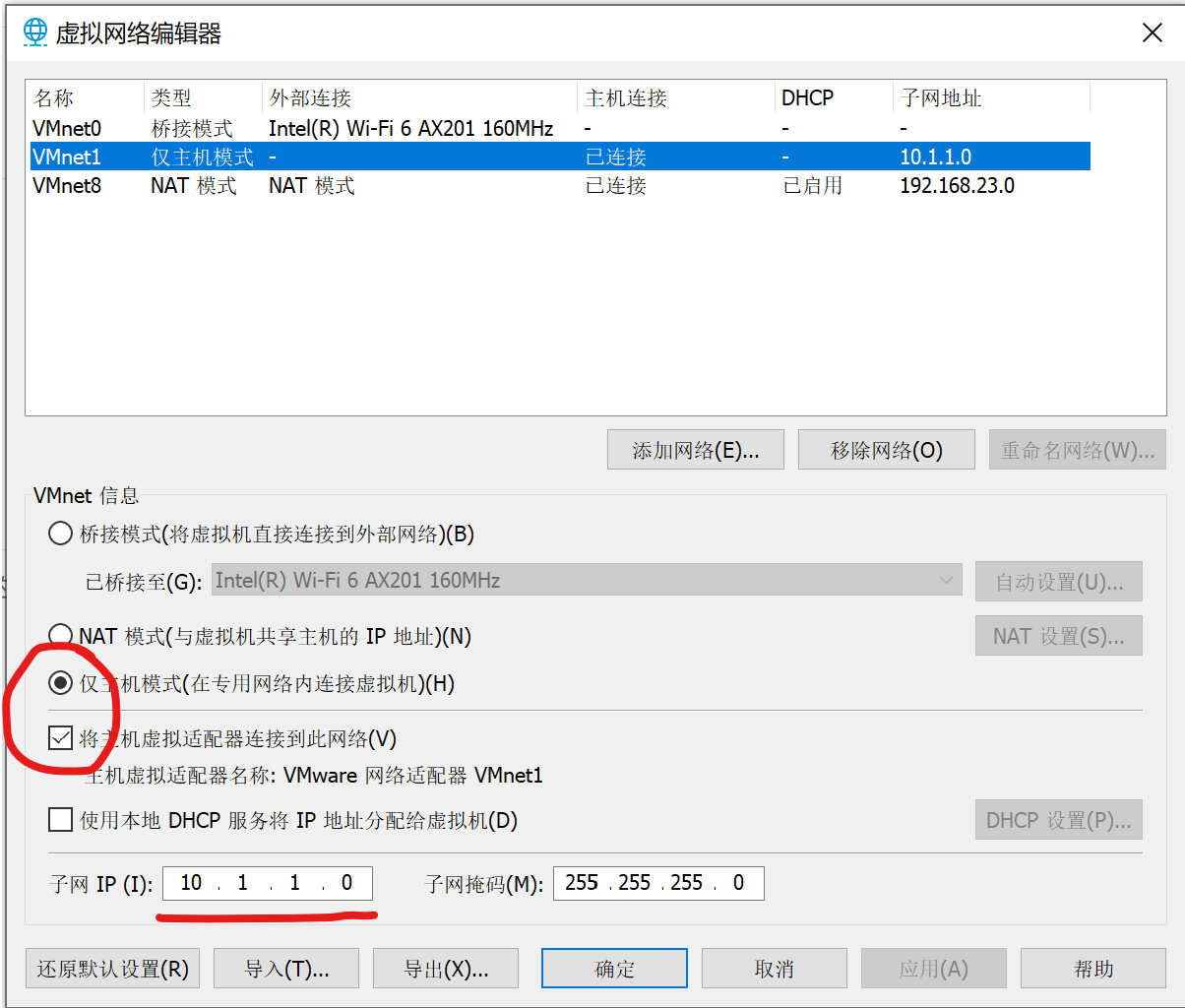Click the 桥接模式 type cell in VMnet0 row
Screen dimensions: 1185x1008
192,129
